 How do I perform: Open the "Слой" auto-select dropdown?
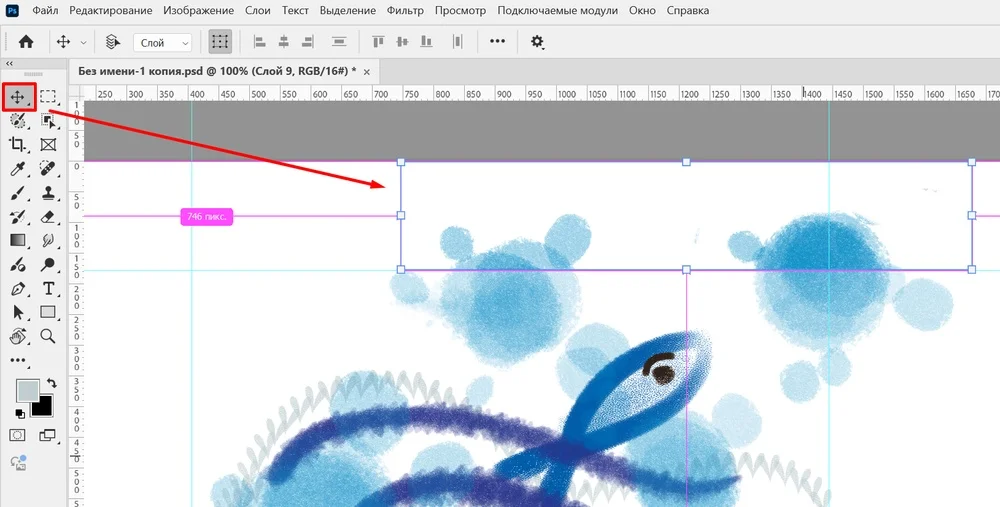point(165,42)
